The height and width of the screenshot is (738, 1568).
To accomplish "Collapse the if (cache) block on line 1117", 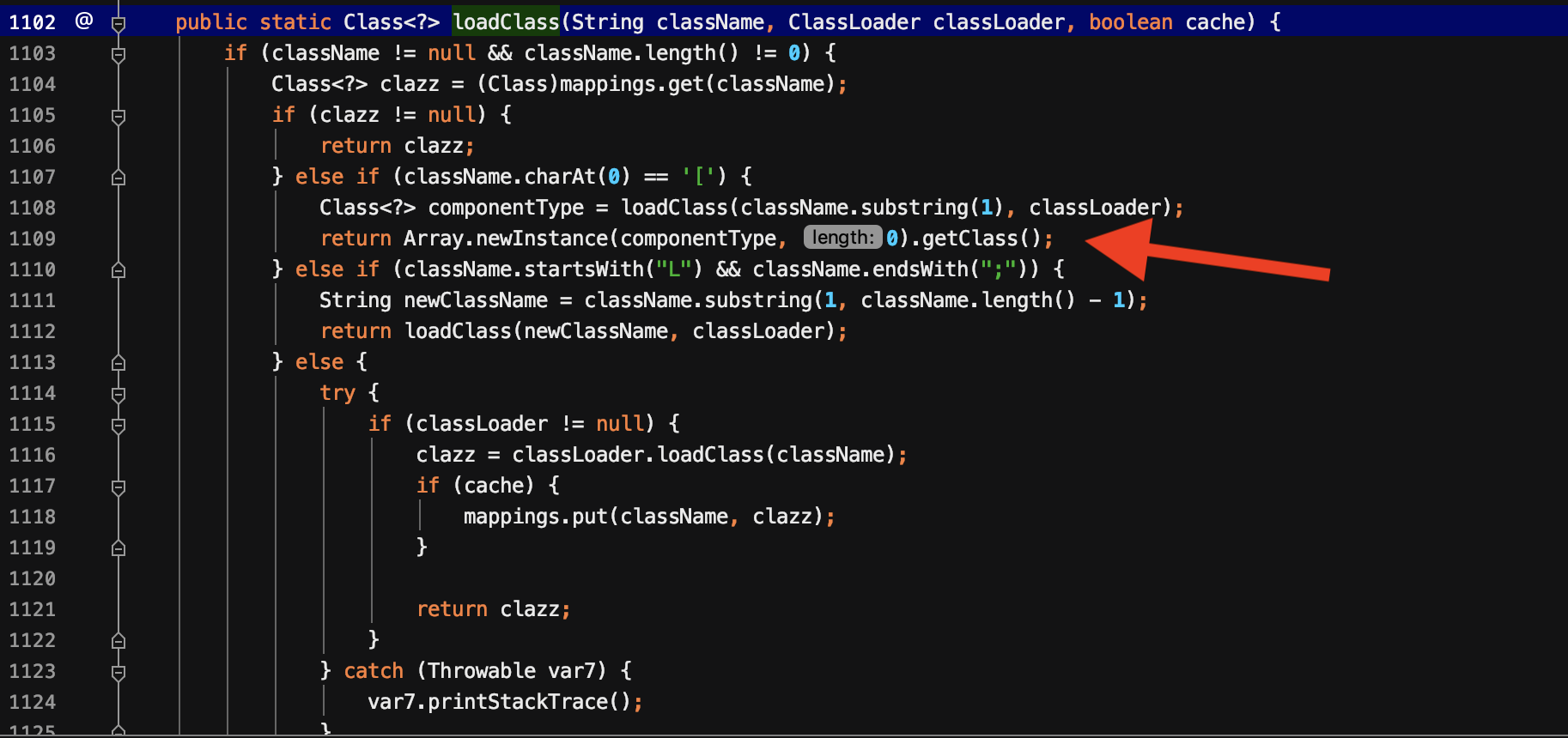I will 119,487.
